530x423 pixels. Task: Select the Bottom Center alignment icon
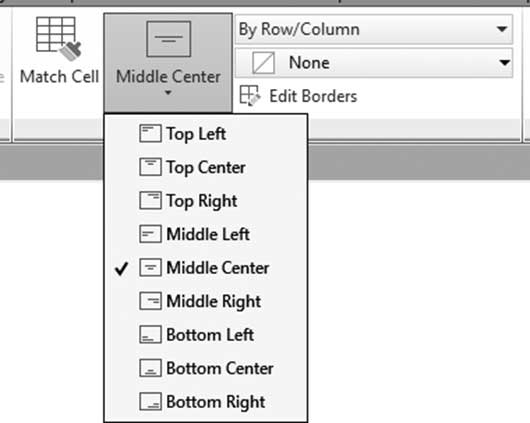coord(150,368)
